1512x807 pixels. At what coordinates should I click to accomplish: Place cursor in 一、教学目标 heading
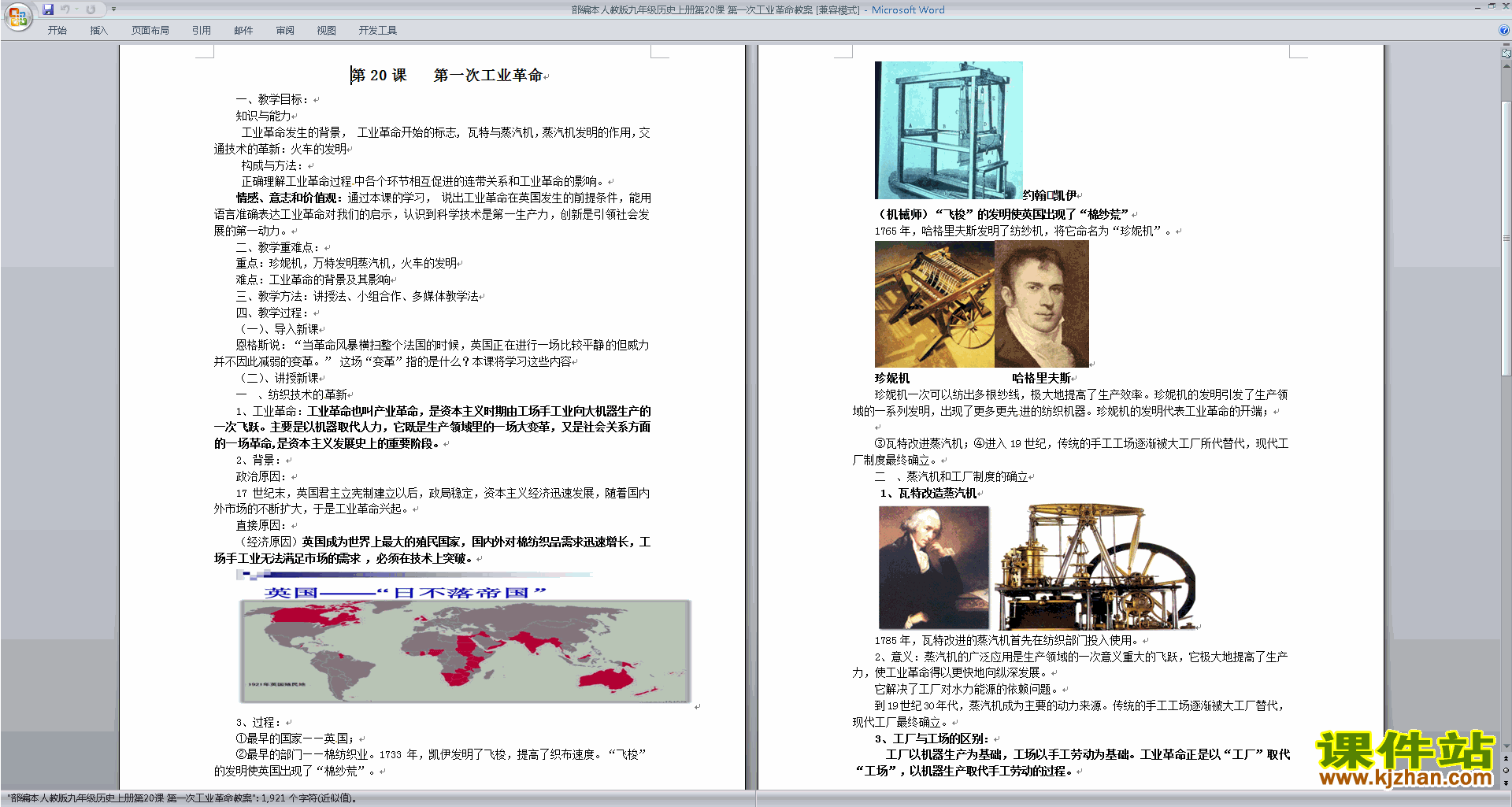272,99
